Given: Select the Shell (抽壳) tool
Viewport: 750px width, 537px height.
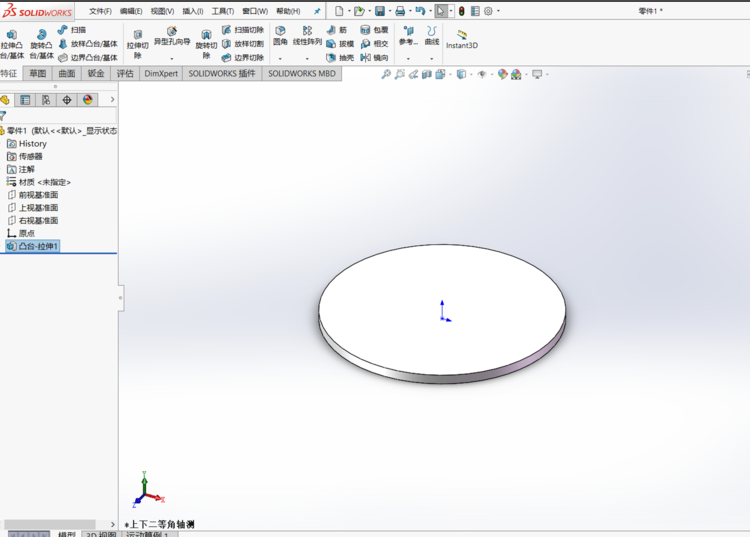Looking at the screenshot, I should coord(340,58).
